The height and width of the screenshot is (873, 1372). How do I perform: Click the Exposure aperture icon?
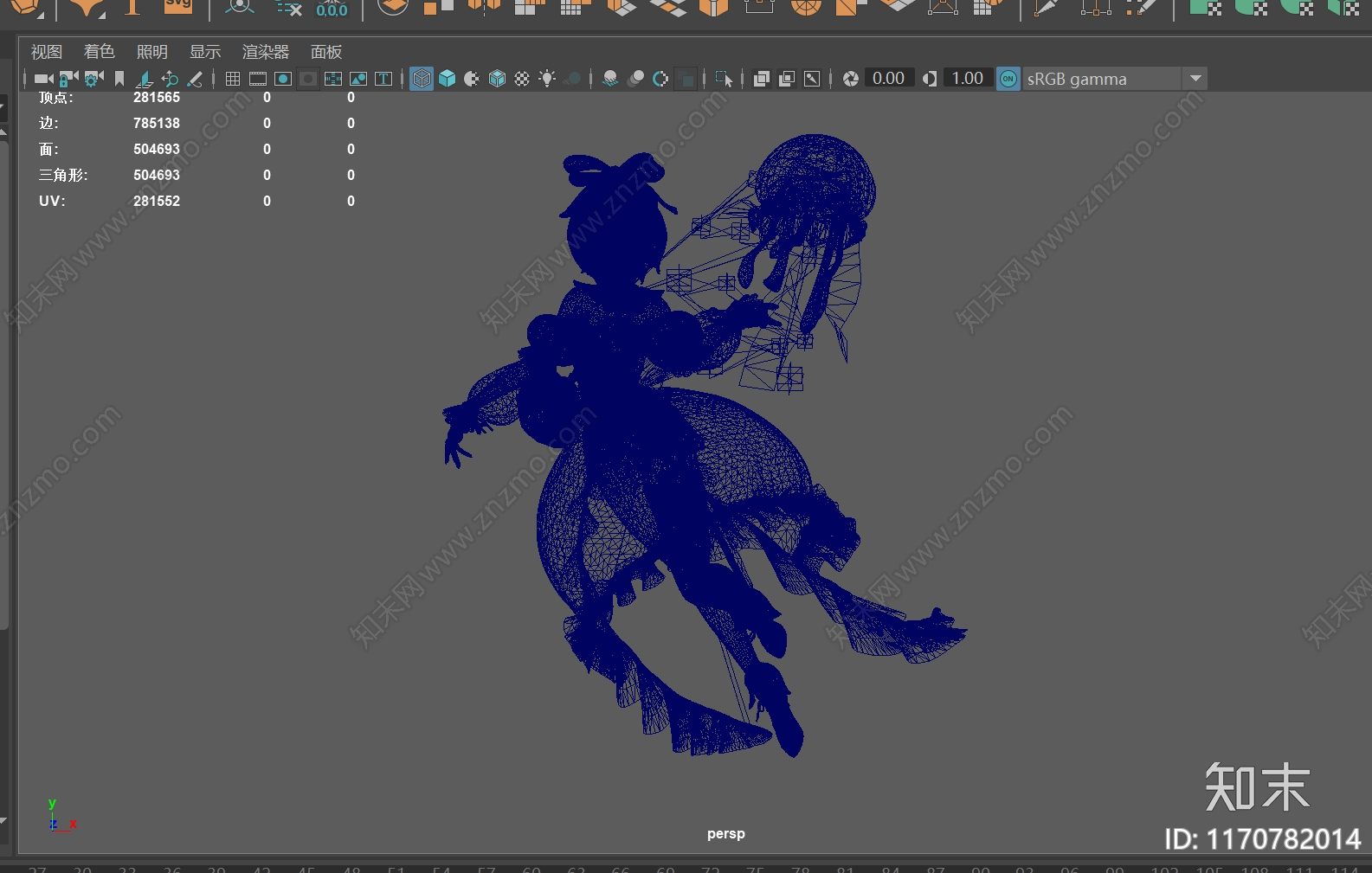pos(851,79)
